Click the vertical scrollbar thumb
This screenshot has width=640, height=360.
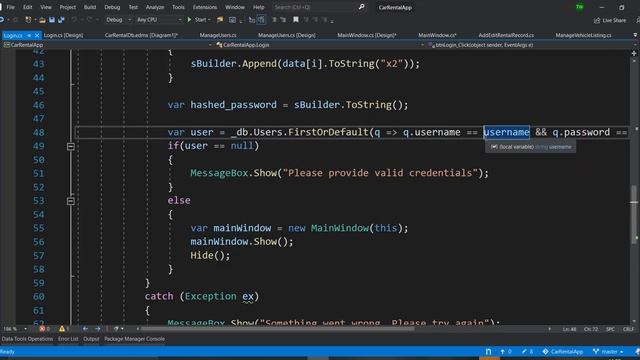[634, 215]
